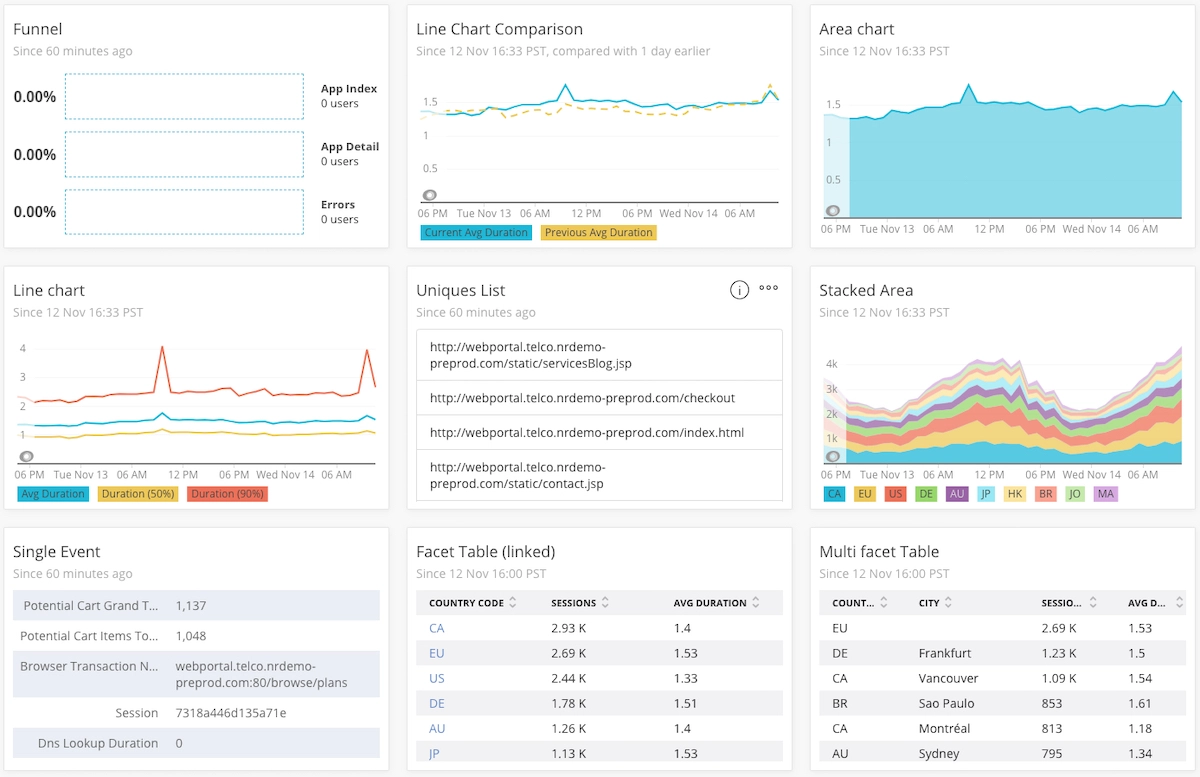Click the Single Event widget title
Viewport: 1200px width, 777px height.
coord(57,551)
